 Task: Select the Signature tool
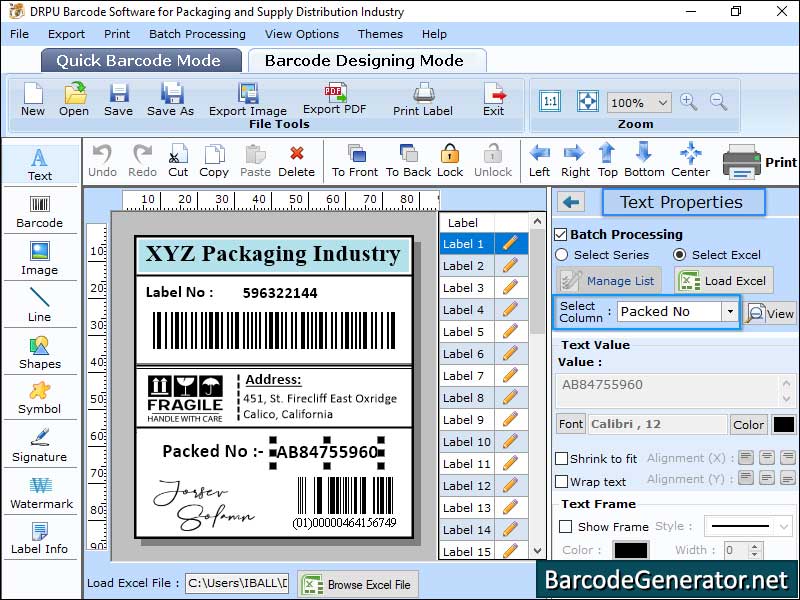click(x=39, y=446)
